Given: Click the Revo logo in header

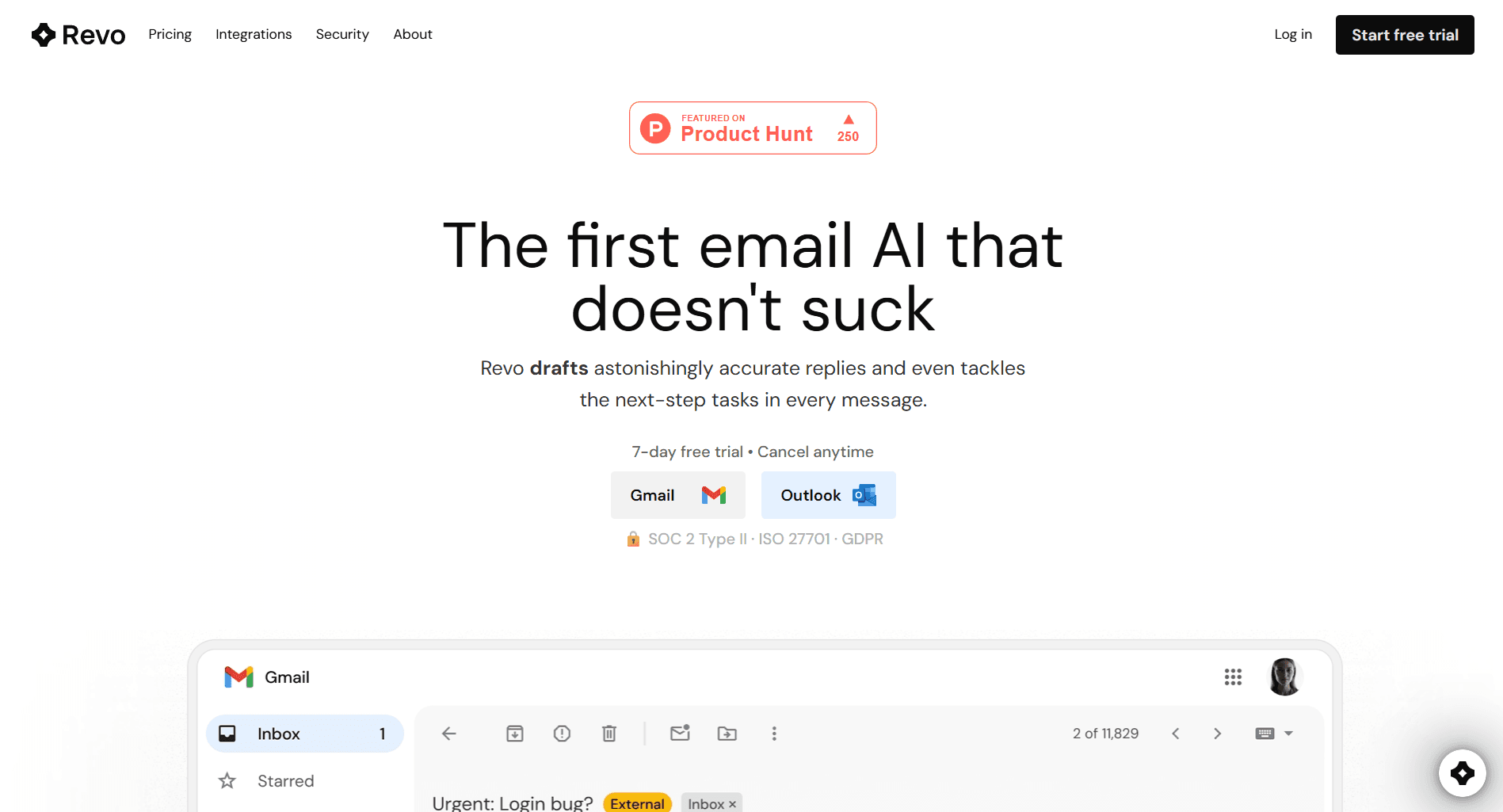Looking at the screenshot, I should pyautogui.click(x=78, y=35).
